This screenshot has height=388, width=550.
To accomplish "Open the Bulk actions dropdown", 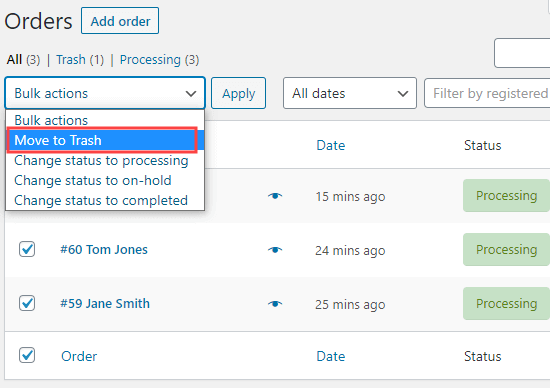I will 105,93.
